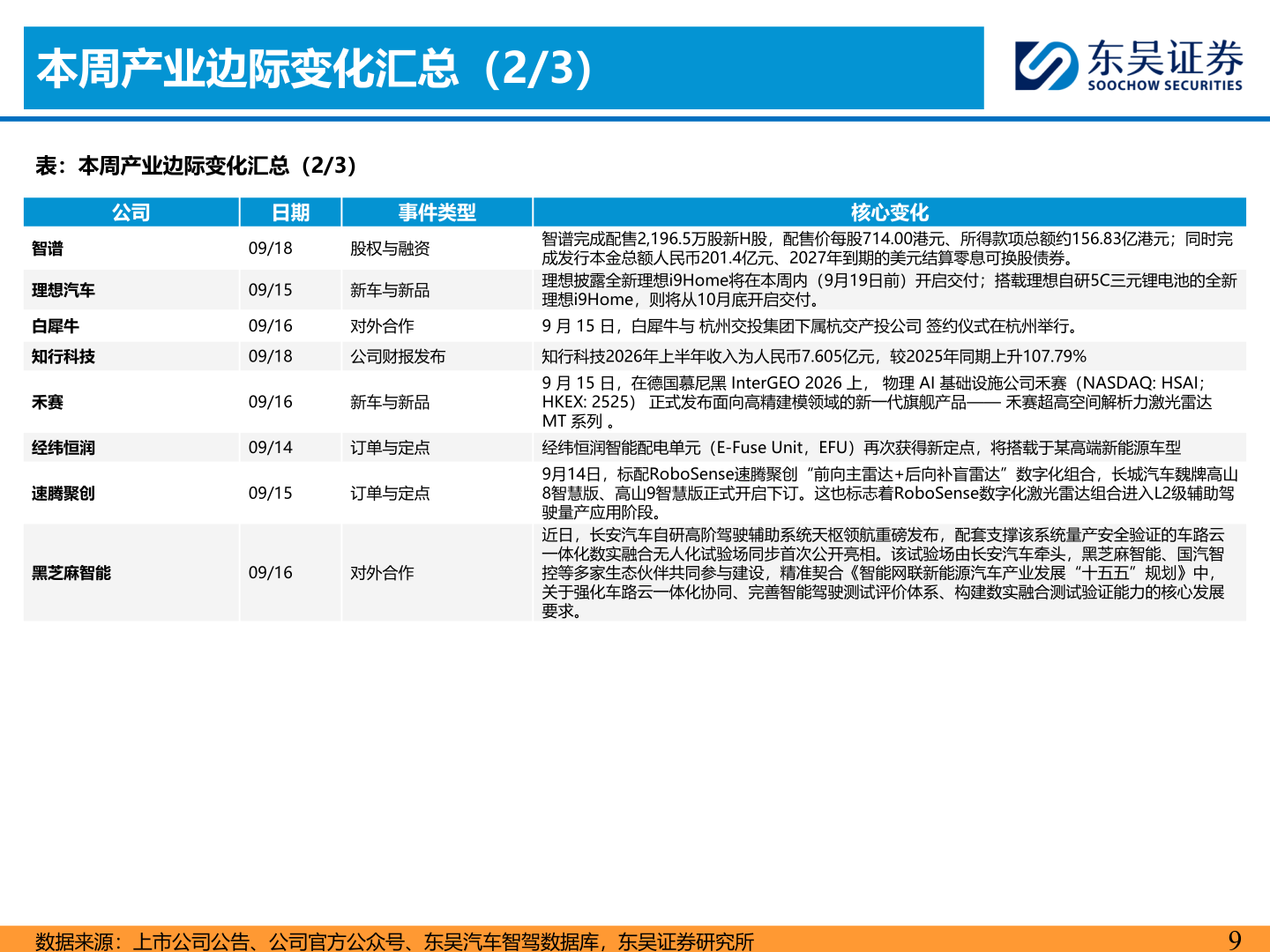Image resolution: width=1270 pixels, height=952 pixels.
Task: Click the 禾赛 InterGEO lidar description
Action: click(x=877, y=402)
